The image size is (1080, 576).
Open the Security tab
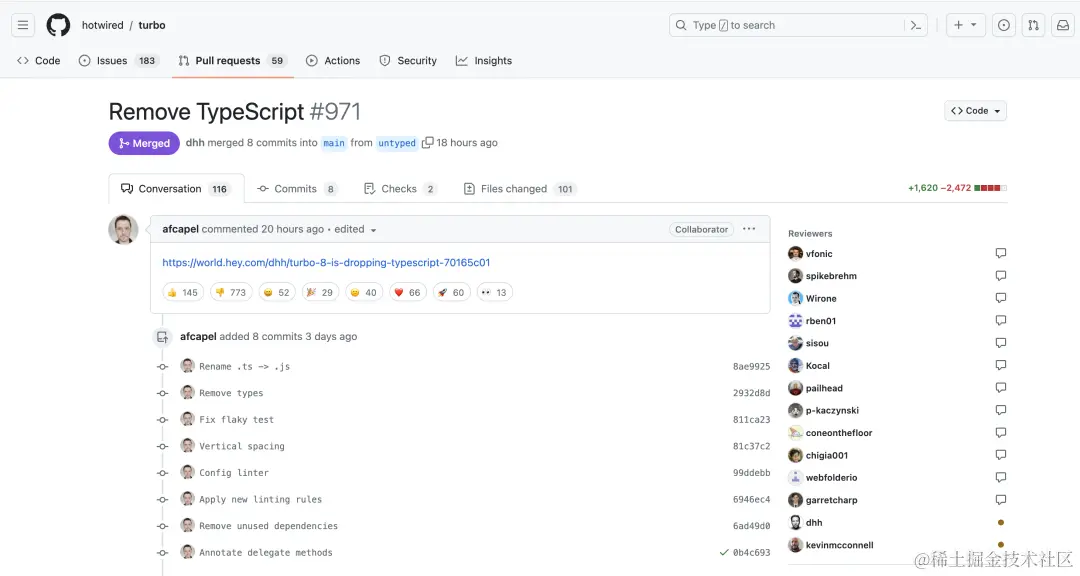point(408,61)
